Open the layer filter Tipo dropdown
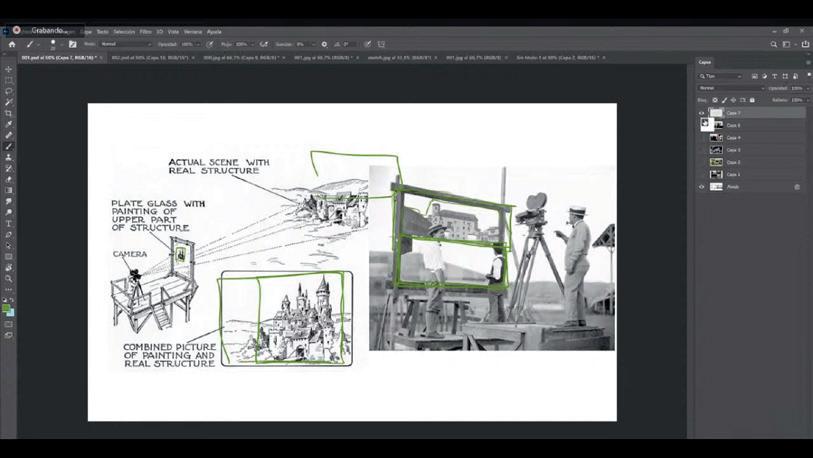Screen dimensions: 813x458 coord(720,76)
